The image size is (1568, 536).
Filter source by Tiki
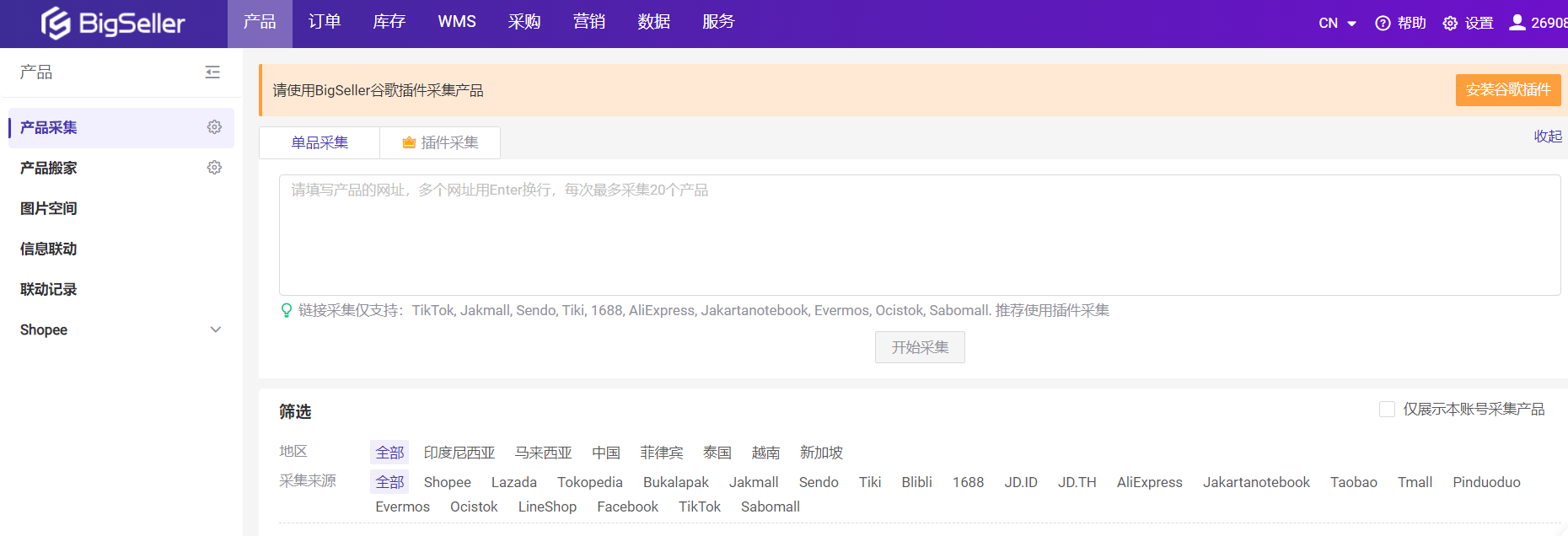(x=870, y=482)
